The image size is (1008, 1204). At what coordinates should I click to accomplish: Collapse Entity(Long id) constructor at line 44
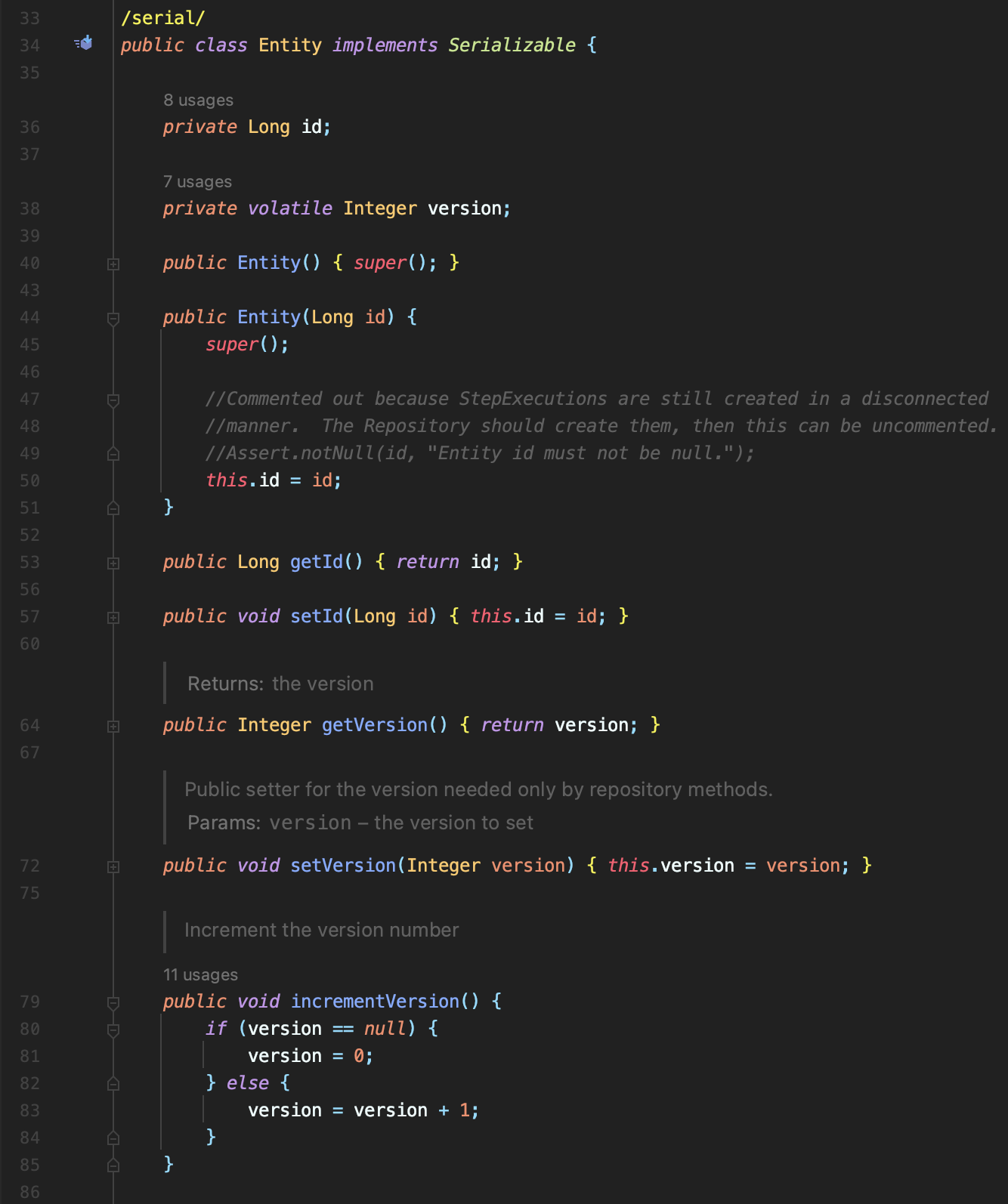pyautogui.click(x=113, y=318)
